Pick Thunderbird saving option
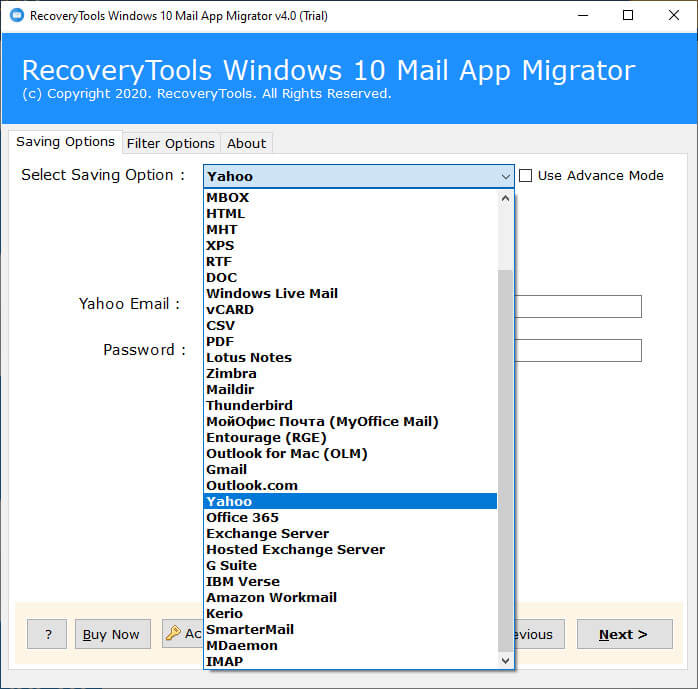Screen dimensions: 698x689 tap(350, 406)
